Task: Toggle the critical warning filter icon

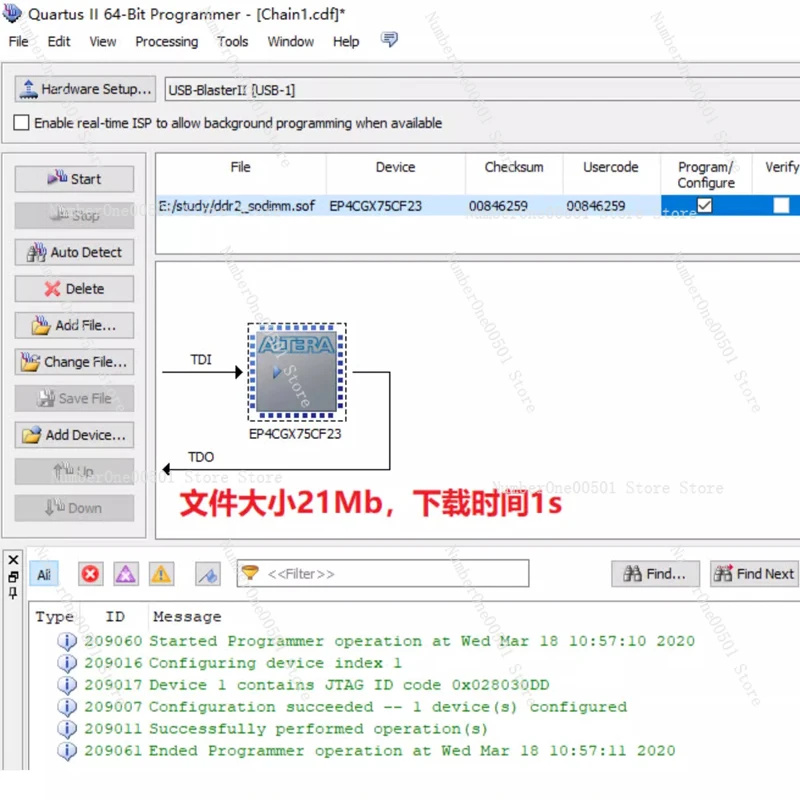Action: tap(126, 574)
